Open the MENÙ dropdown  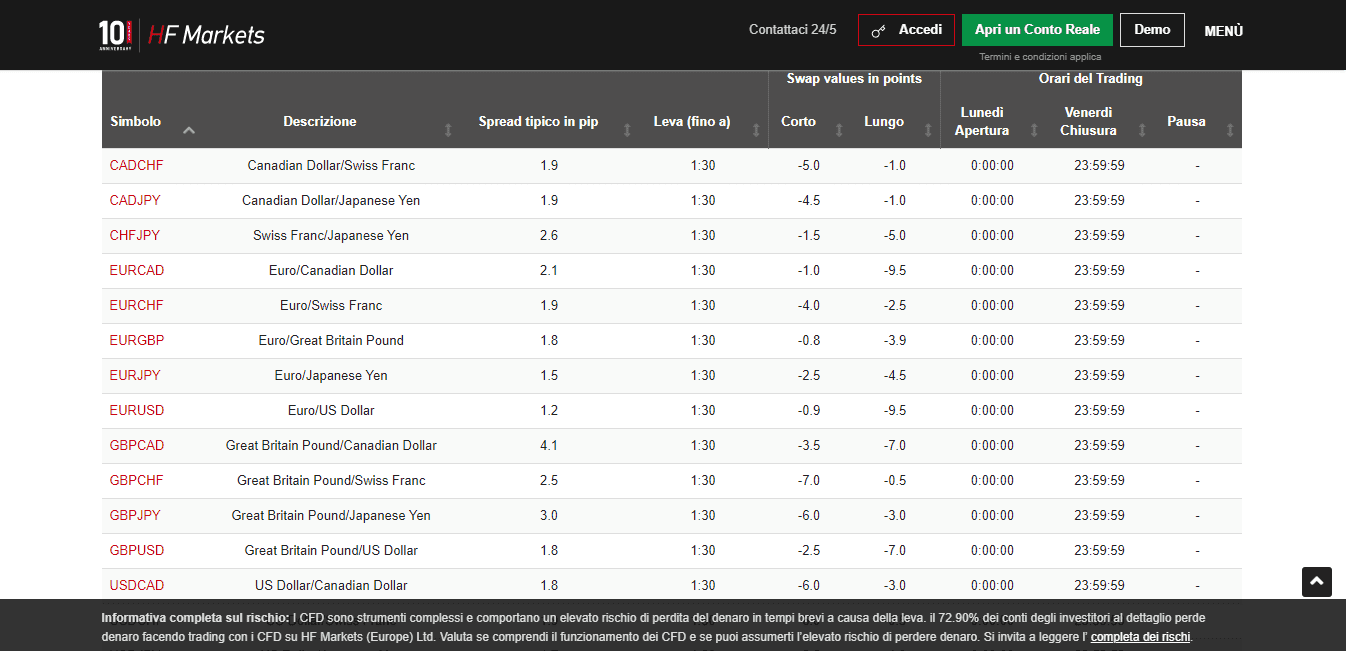pyautogui.click(x=1222, y=30)
